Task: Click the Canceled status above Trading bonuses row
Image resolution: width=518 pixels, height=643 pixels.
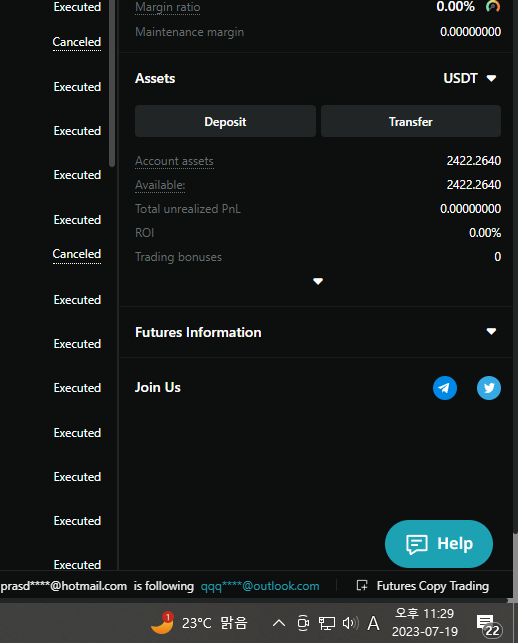Action: tap(77, 254)
